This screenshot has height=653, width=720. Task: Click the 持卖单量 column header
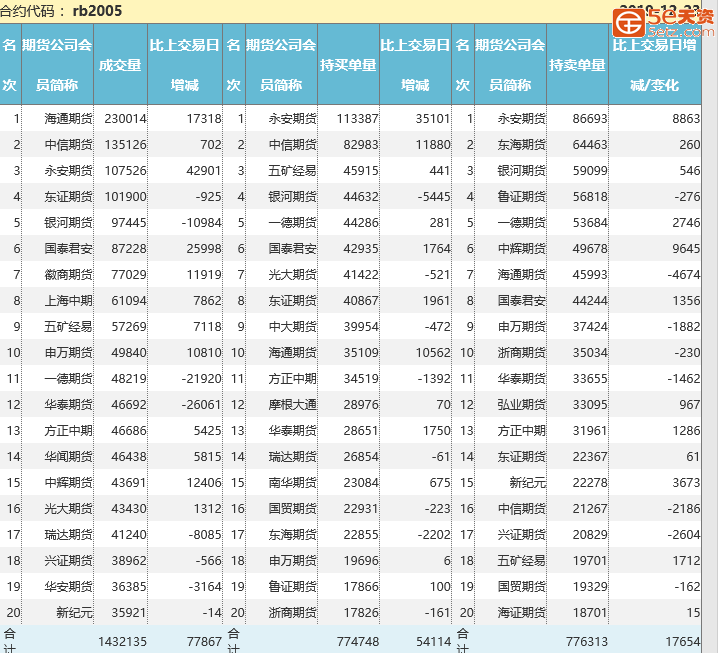(x=577, y=65)
